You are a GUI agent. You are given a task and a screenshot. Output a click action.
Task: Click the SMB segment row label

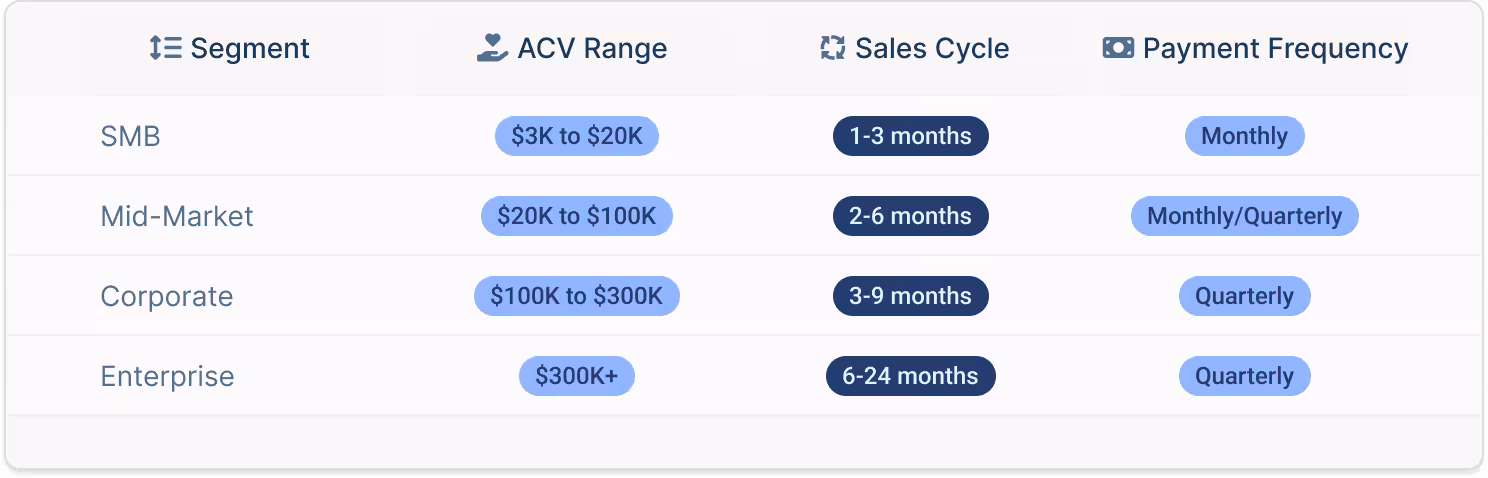click(x=130, y=136)
